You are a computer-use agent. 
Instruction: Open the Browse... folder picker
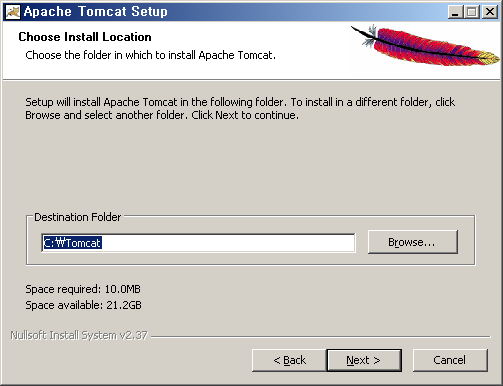tap(413, 242)
